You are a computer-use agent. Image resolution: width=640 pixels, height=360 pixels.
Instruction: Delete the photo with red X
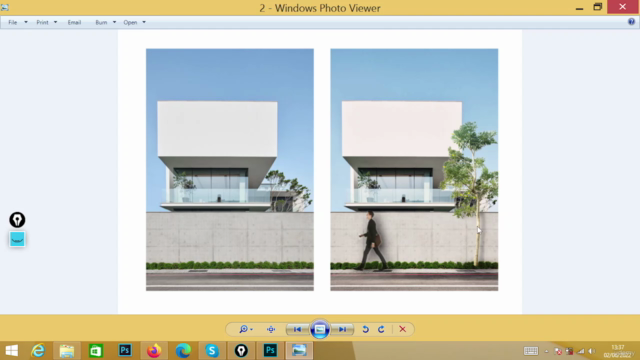(x=402, y=329)
